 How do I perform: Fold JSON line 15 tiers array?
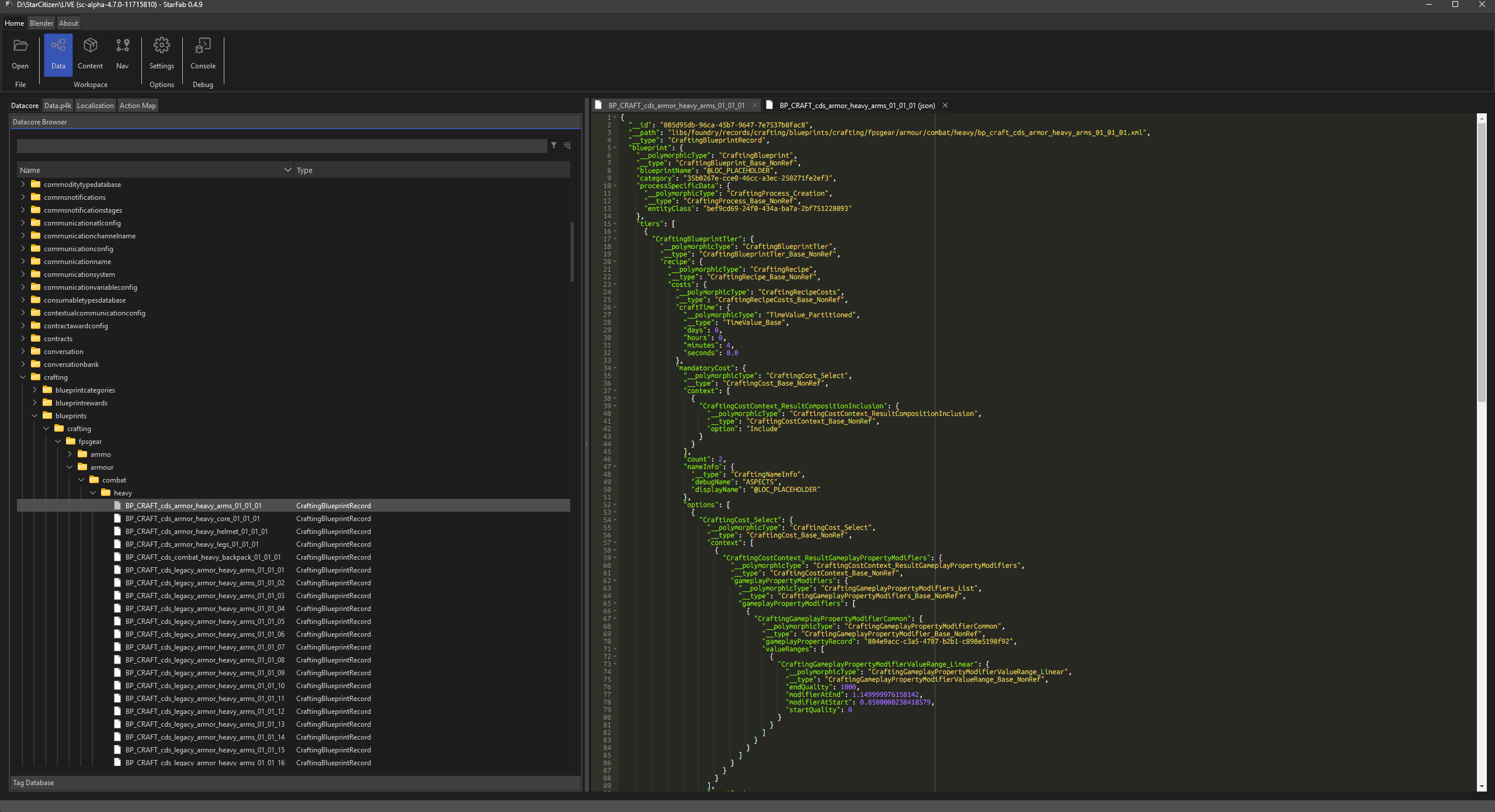[615, 224]
